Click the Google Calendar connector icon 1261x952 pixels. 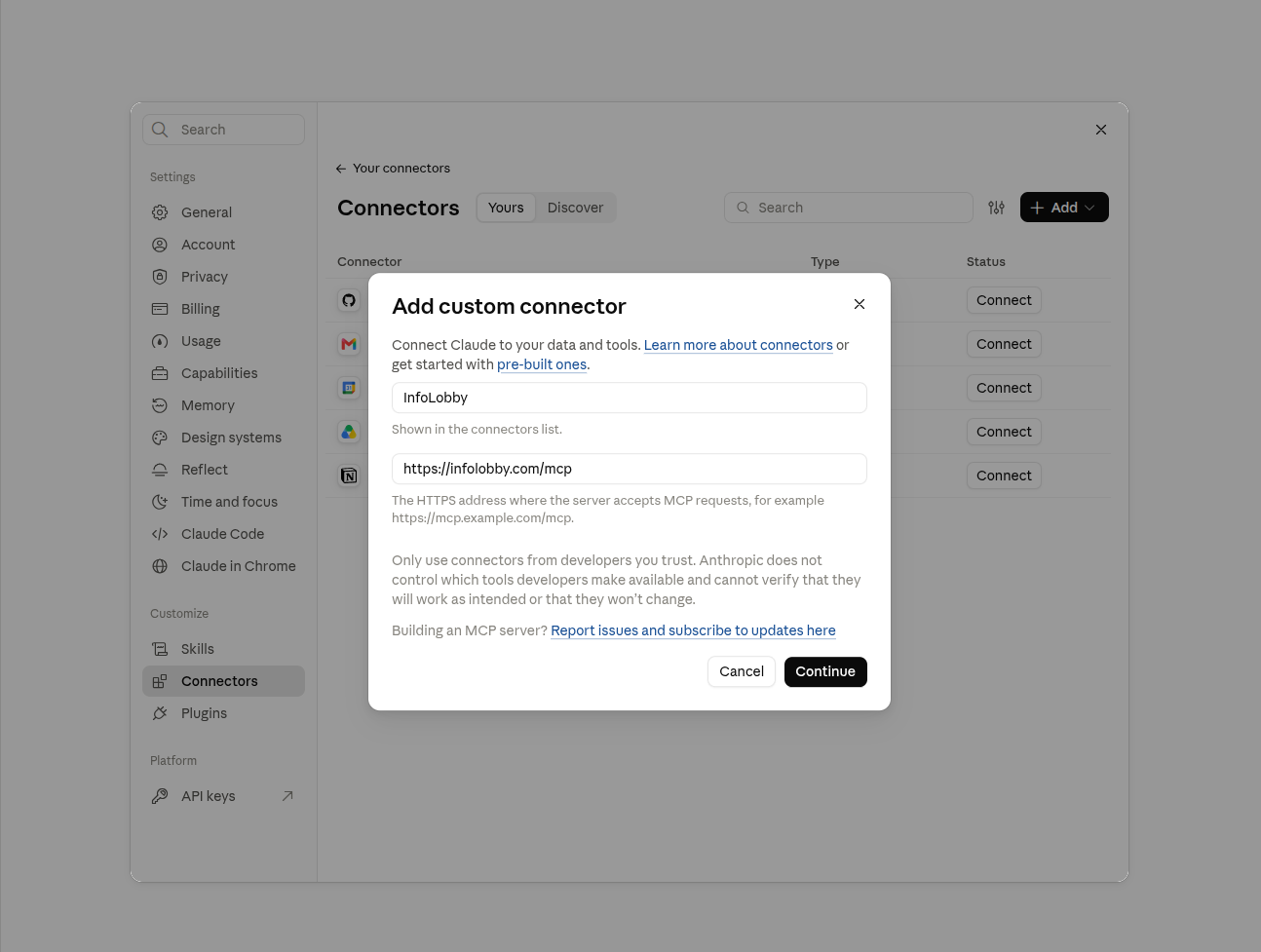pos(349,388)
